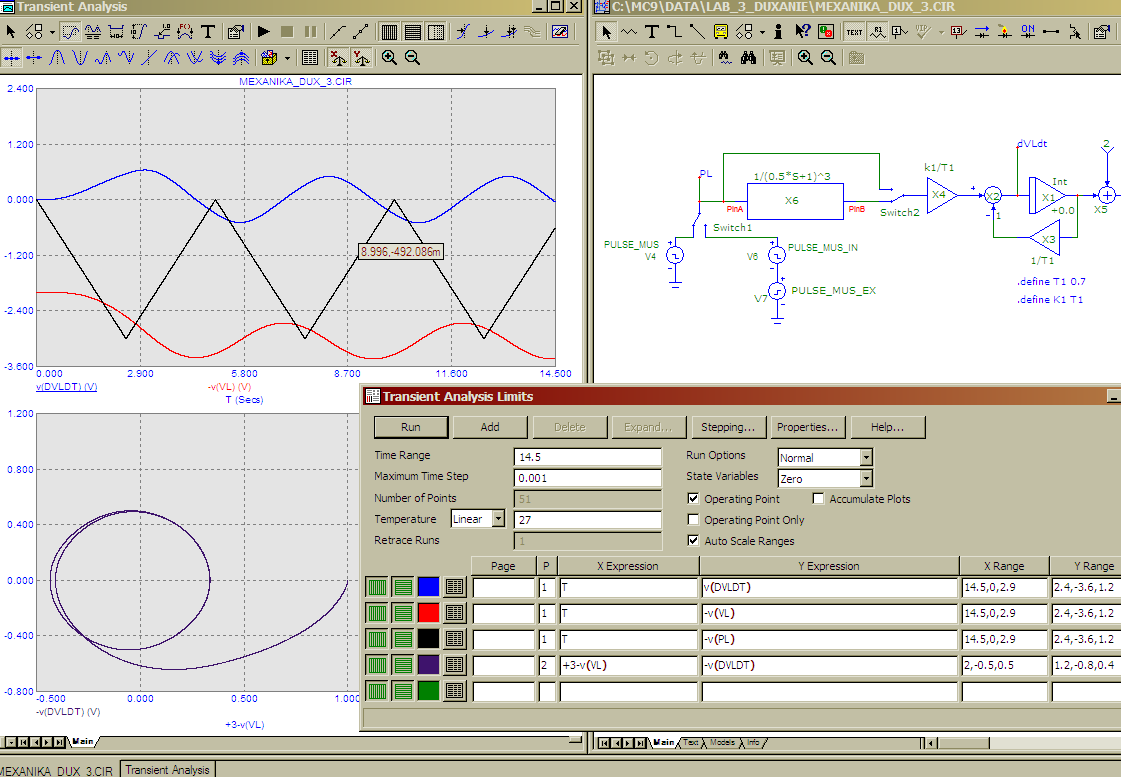
Task: Click the binoculars Find icon in schematic toolbar
Action: coord(749,57)
